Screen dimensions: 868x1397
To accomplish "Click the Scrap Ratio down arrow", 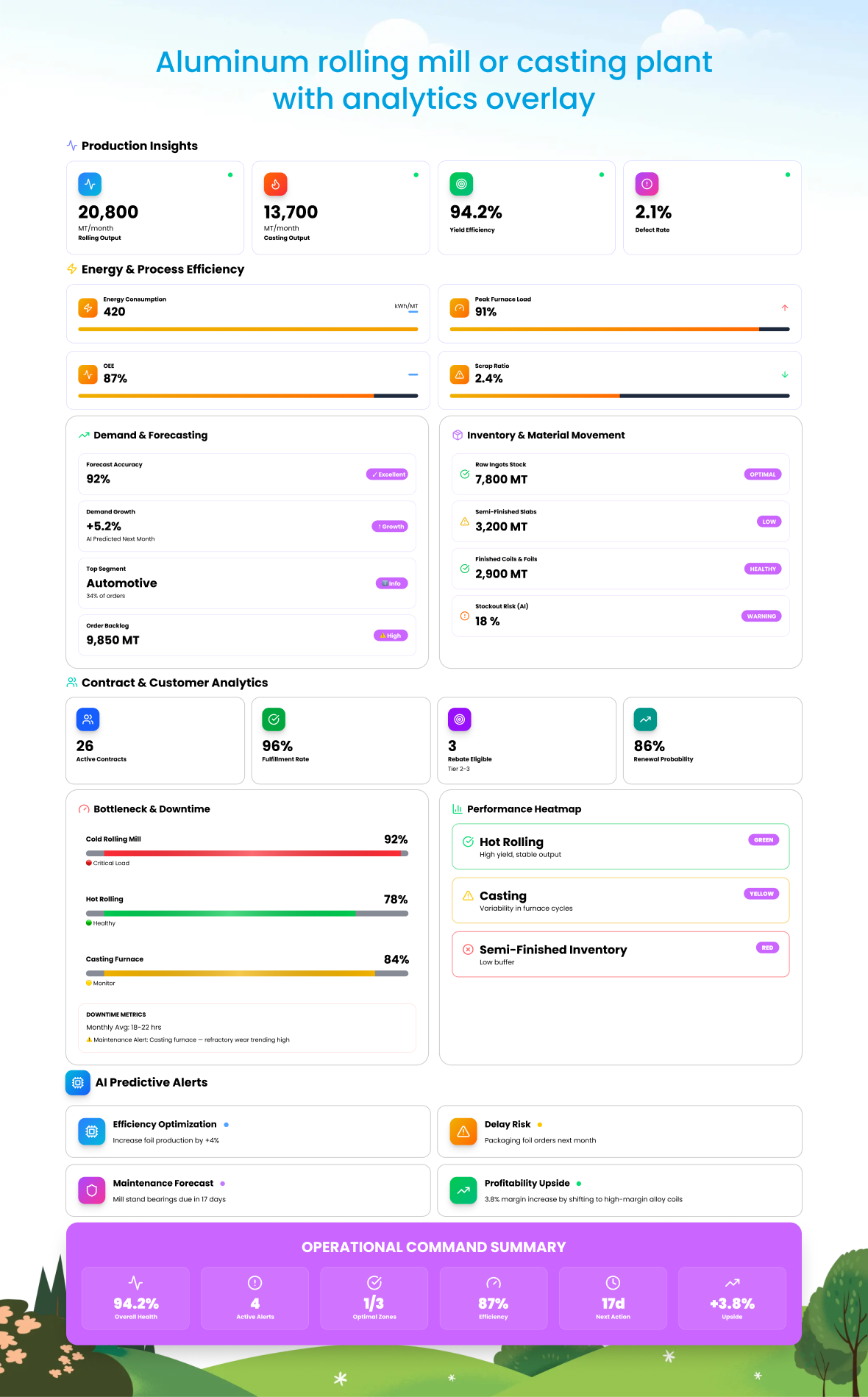I will point(785,374).
